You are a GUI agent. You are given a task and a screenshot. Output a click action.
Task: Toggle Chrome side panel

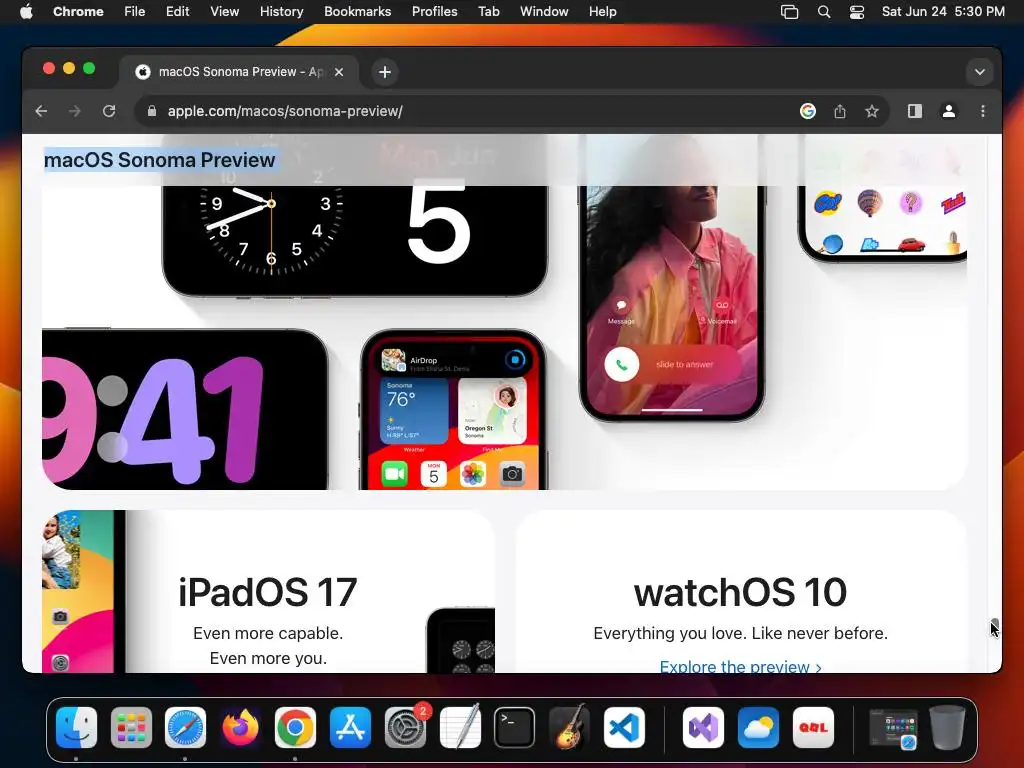pos(915,111)
